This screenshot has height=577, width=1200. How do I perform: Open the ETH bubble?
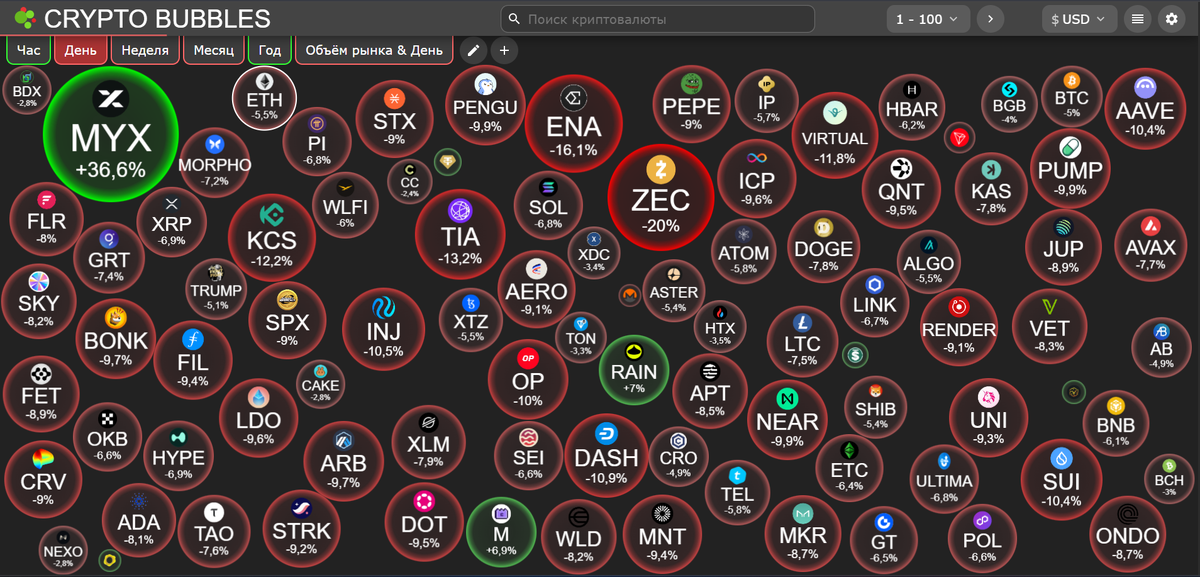(265, 98)
